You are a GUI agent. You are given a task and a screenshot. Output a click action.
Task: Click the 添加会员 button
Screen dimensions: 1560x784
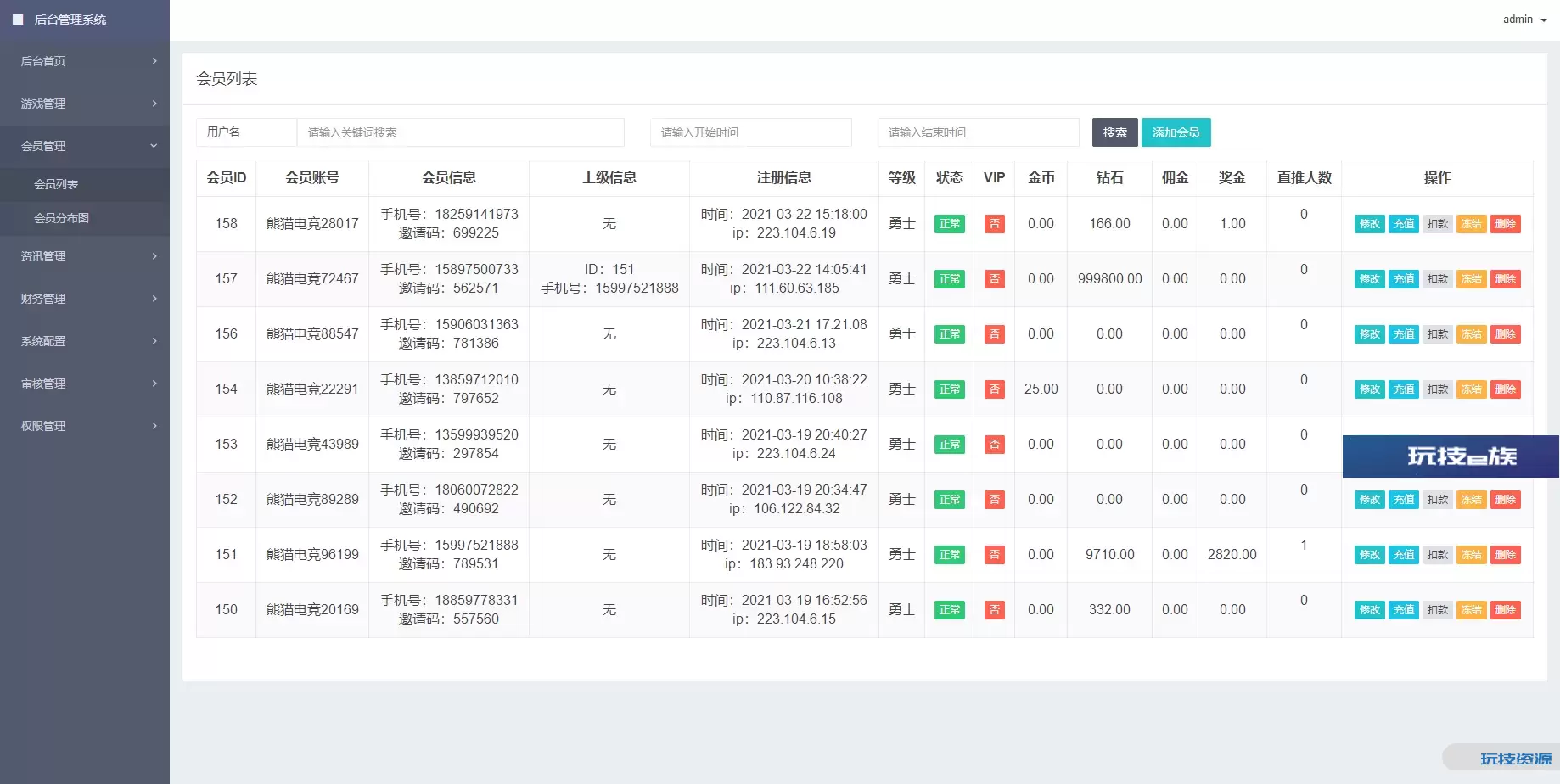point(1176,132)
